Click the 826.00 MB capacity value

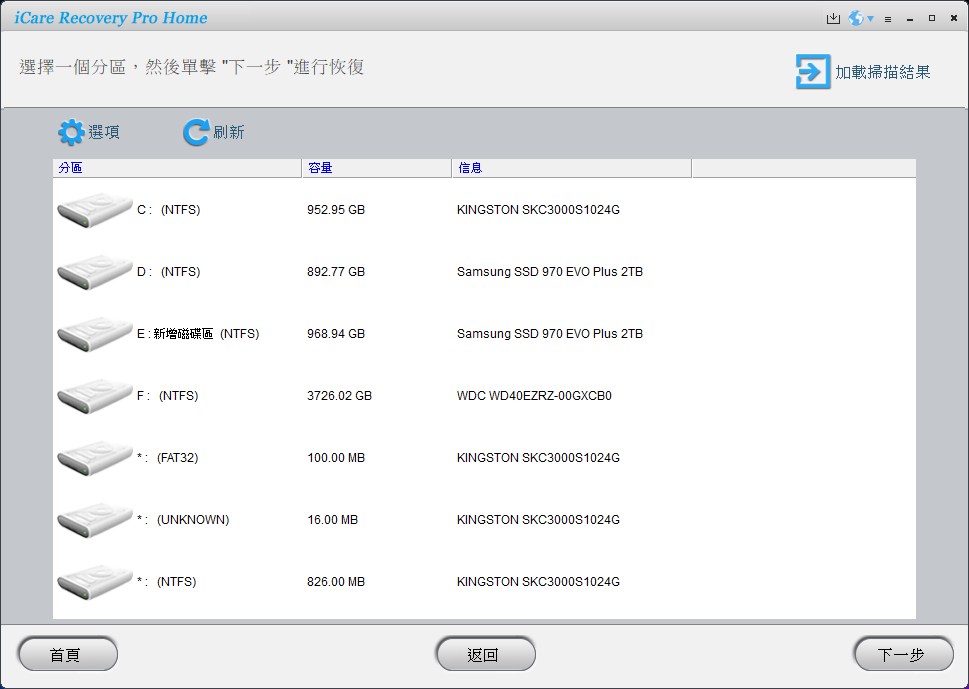pyautogui.click(x=336, y=581)
